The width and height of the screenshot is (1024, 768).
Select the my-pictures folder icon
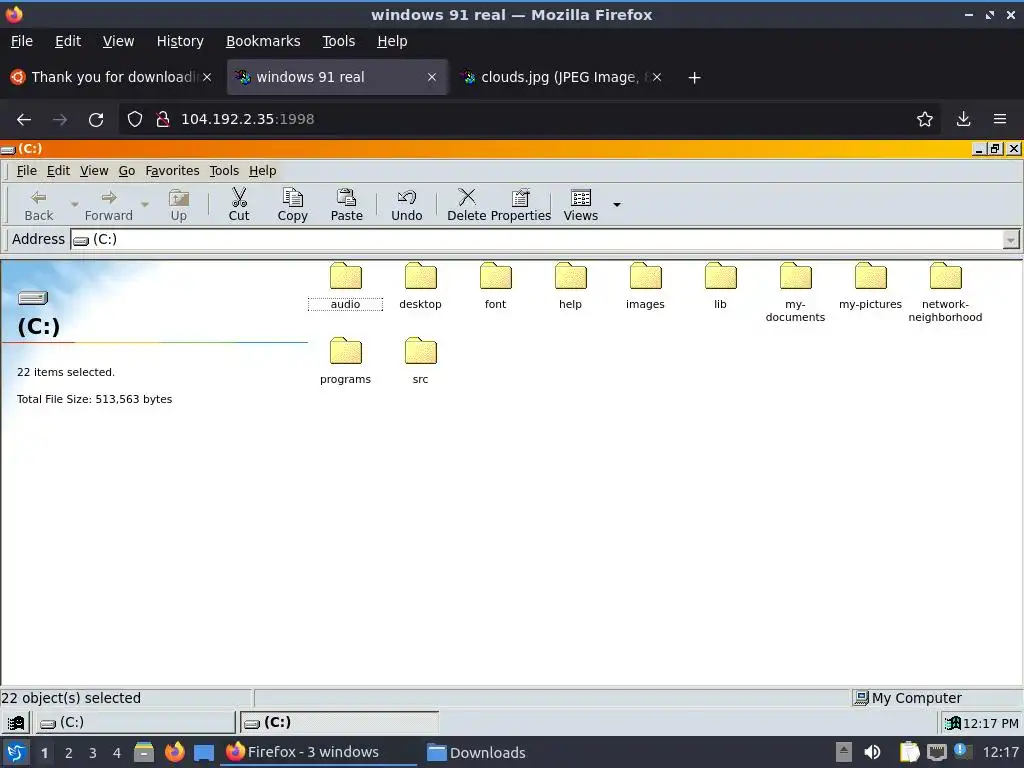[x=871, y=276]
